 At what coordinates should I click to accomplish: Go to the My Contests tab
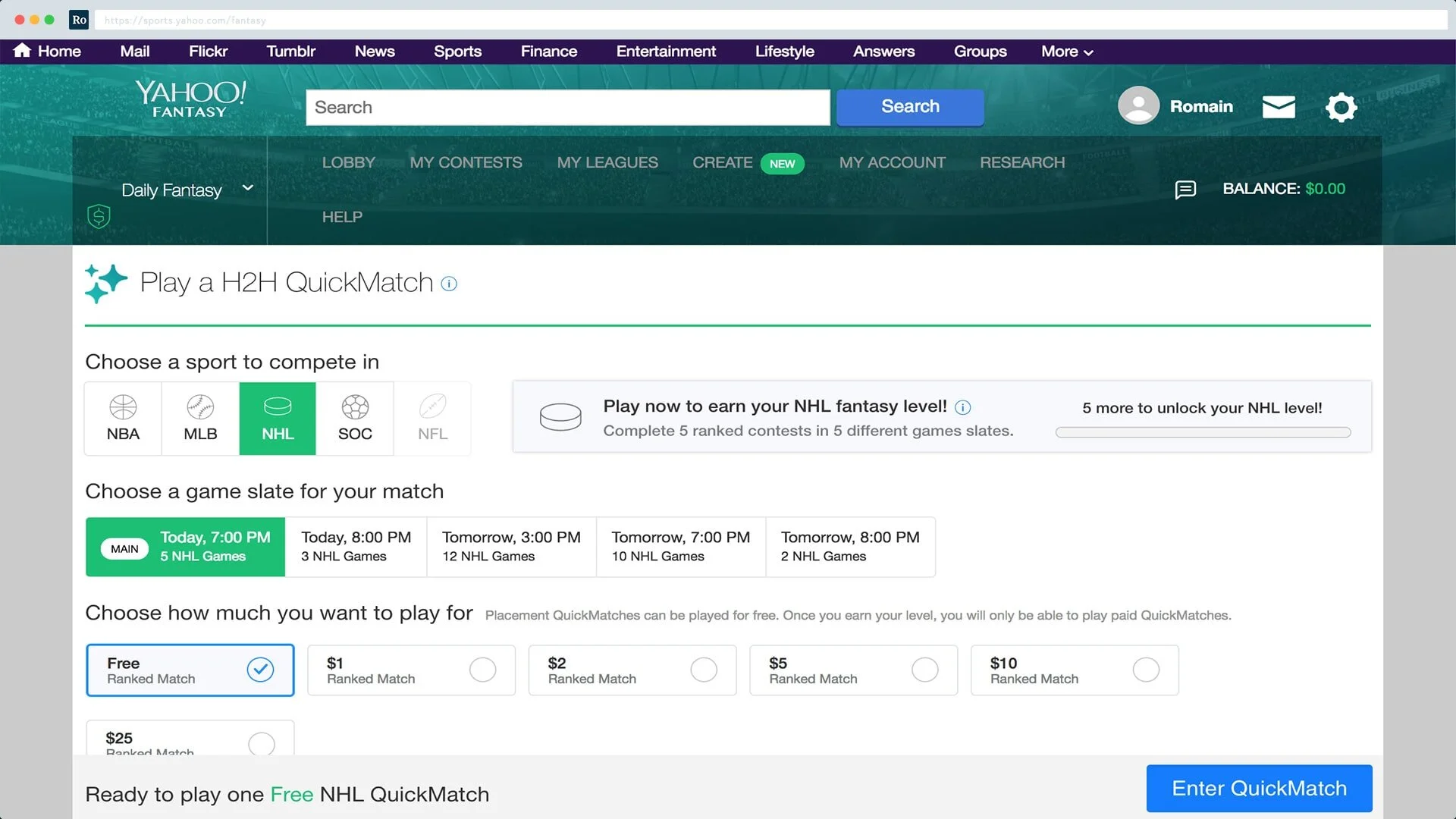tap(466, 162)
